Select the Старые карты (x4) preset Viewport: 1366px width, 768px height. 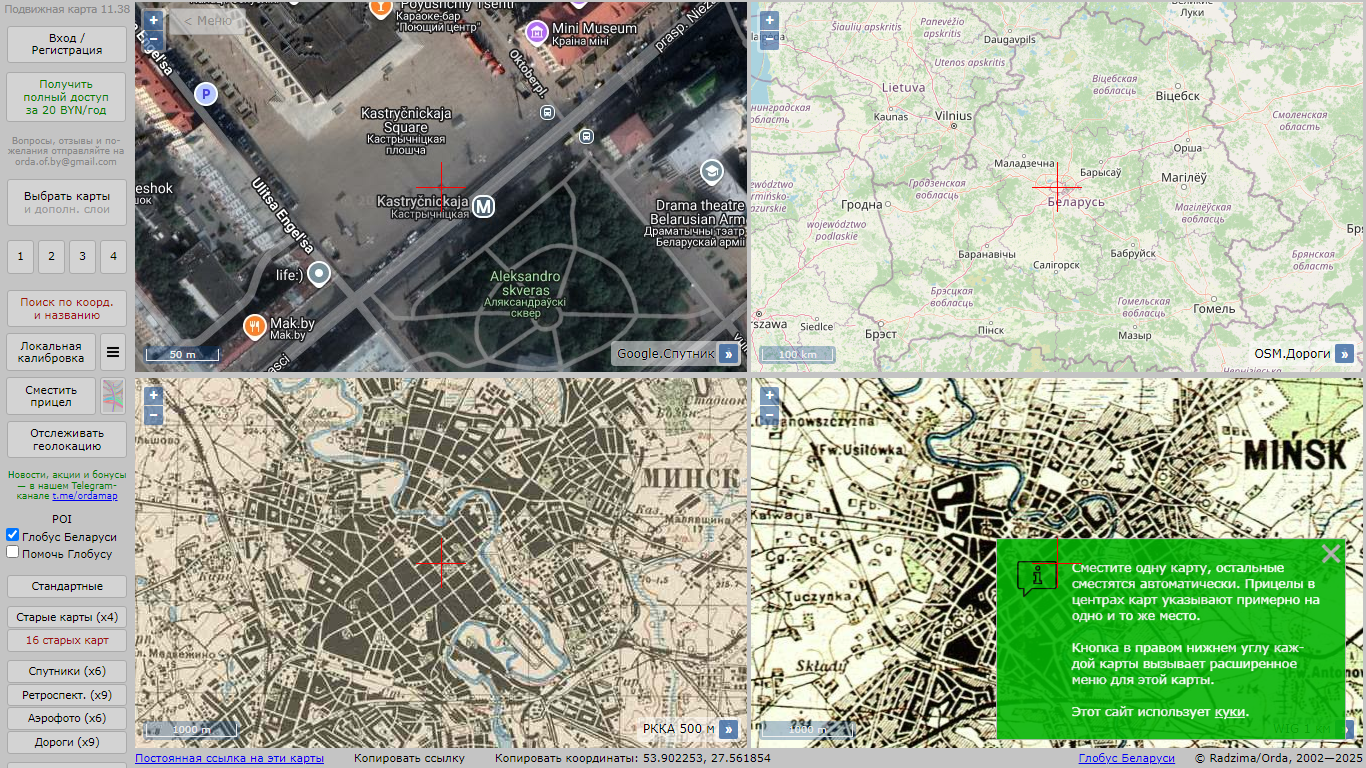click(67, 617)
